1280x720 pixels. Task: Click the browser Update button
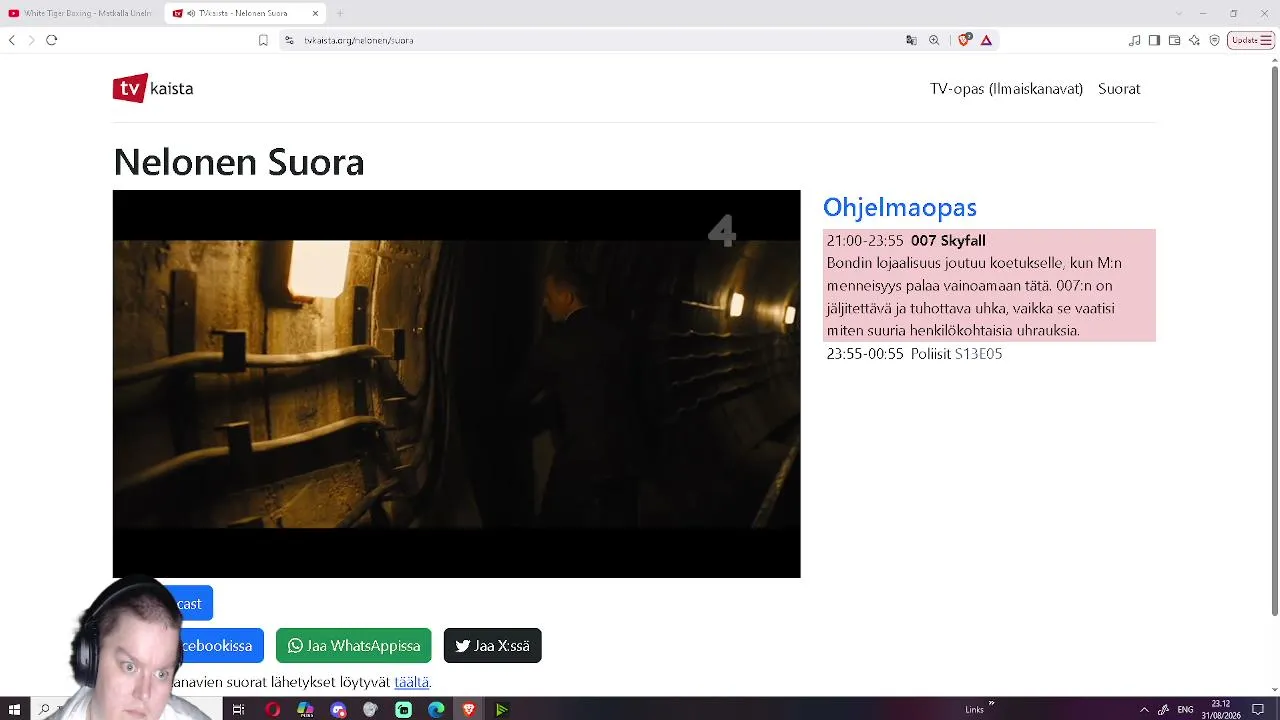[1250, 40]
